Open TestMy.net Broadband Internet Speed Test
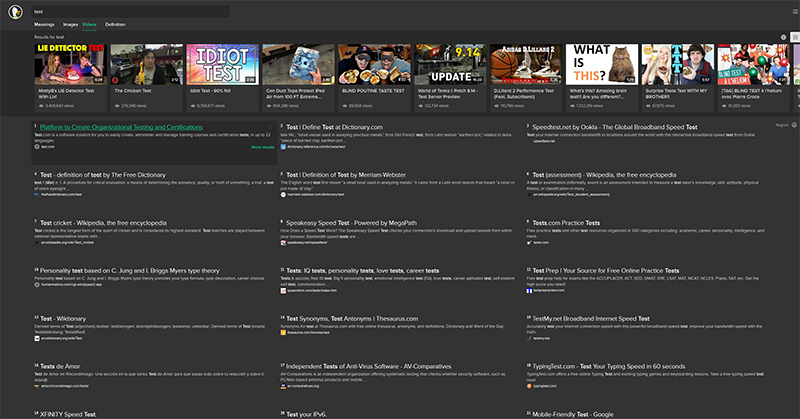The height and width of the screenshot is (419, 800). (x=591, y=318)
